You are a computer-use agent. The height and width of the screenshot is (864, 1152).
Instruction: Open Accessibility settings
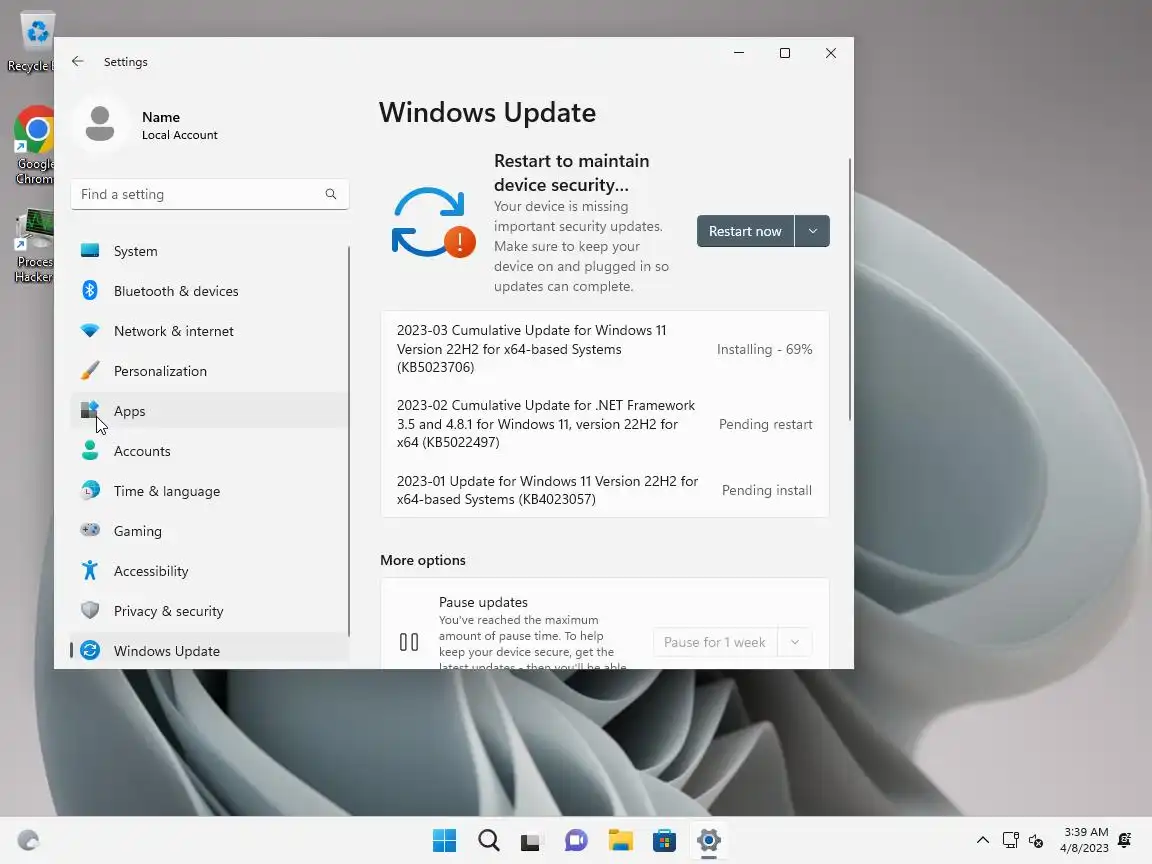(209, 571)
